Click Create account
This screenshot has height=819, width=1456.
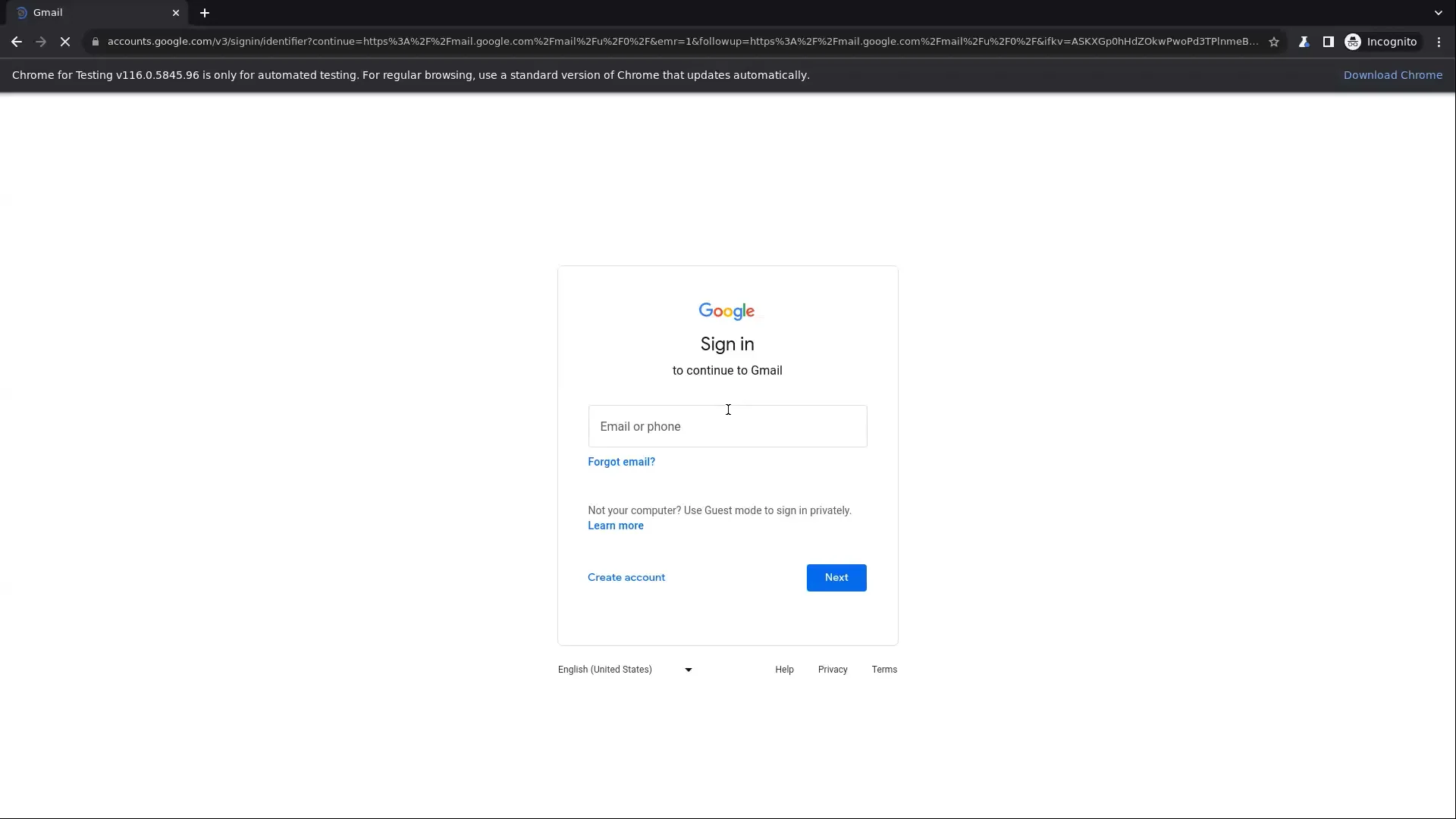click(626, 577)
